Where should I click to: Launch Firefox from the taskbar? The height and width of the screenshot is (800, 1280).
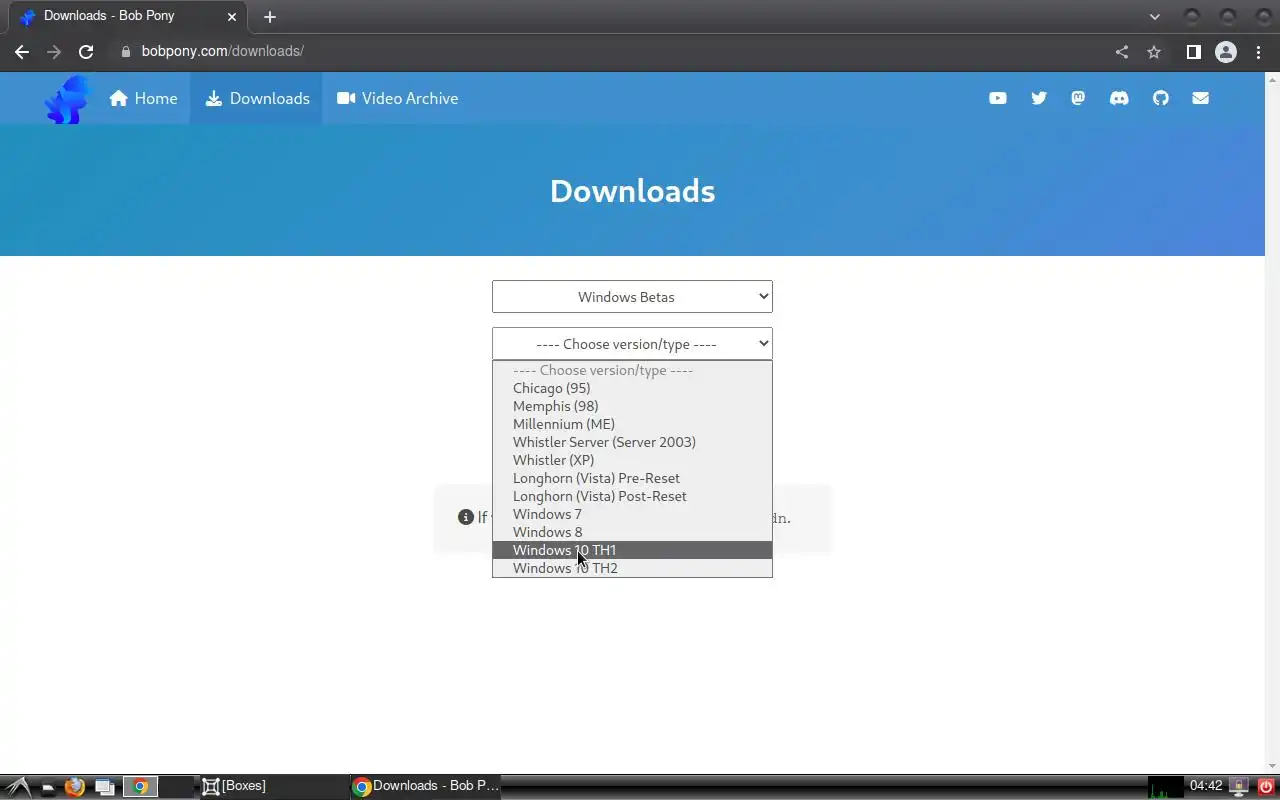click(74, 787)
